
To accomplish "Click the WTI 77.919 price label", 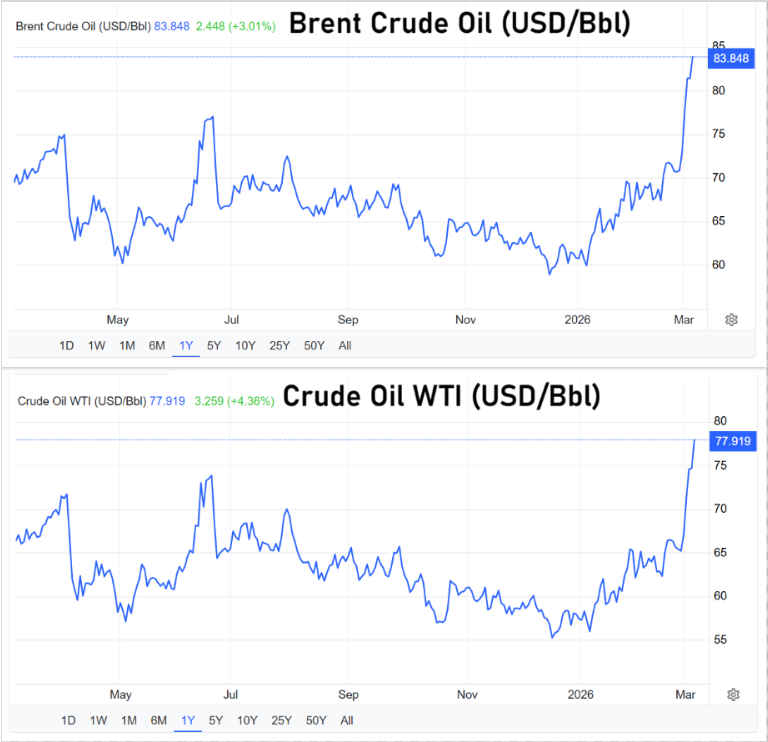I will click(x=733, y=440).
